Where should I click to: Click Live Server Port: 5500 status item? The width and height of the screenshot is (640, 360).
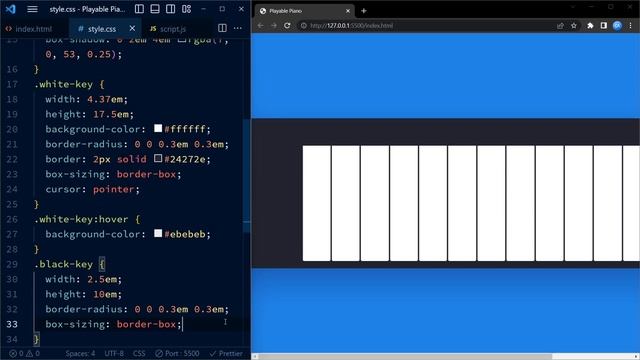(177, 353)
